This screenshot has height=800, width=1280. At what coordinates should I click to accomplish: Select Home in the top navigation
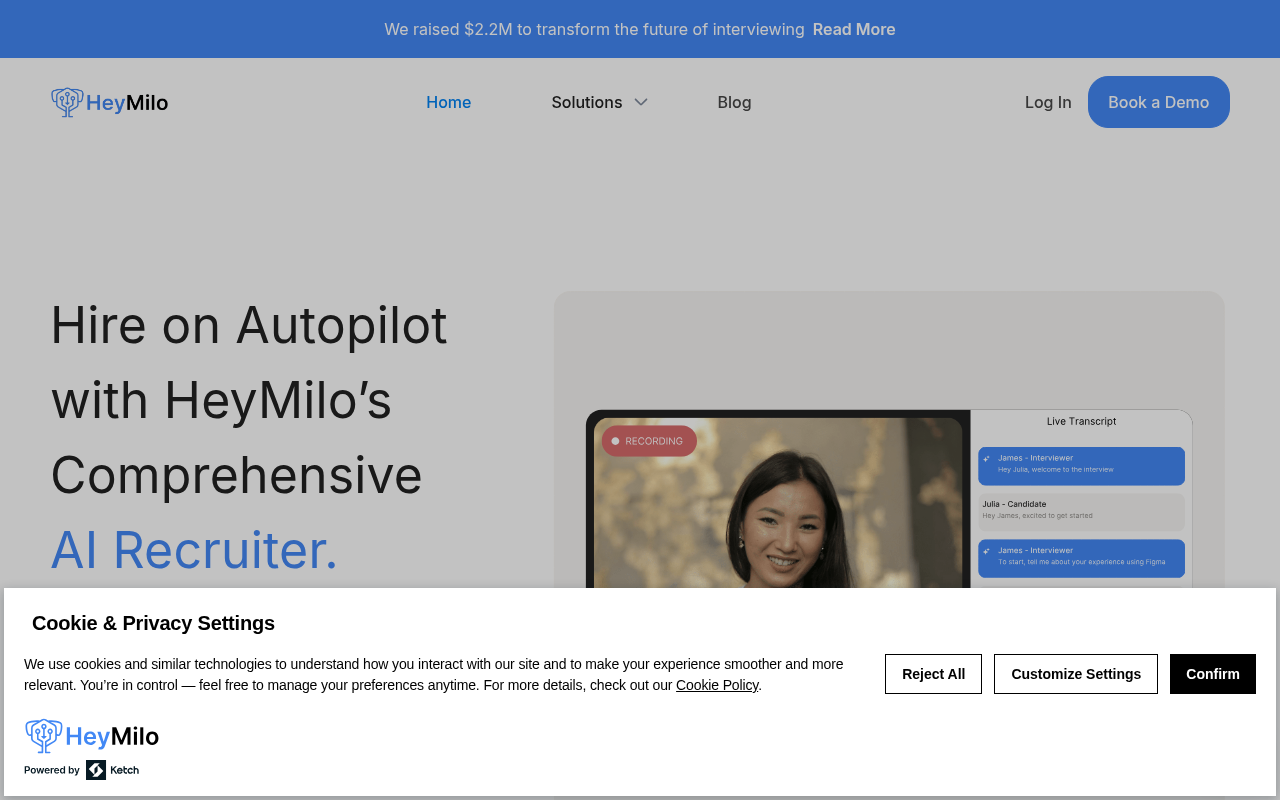(x=448, y=102)
